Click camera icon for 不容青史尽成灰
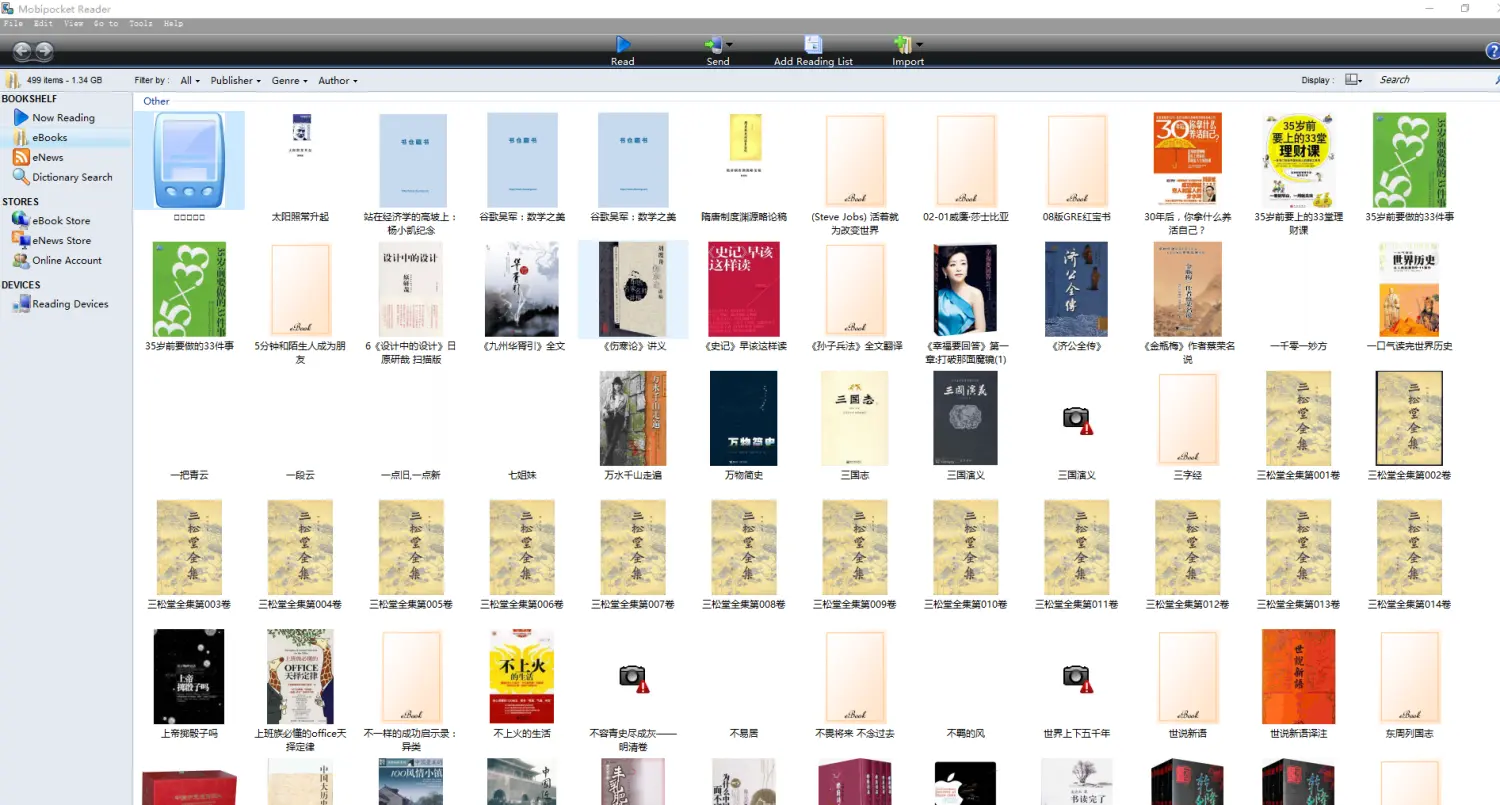The height and width of the screenshot is (805, 1500). (x=633, y=678)
